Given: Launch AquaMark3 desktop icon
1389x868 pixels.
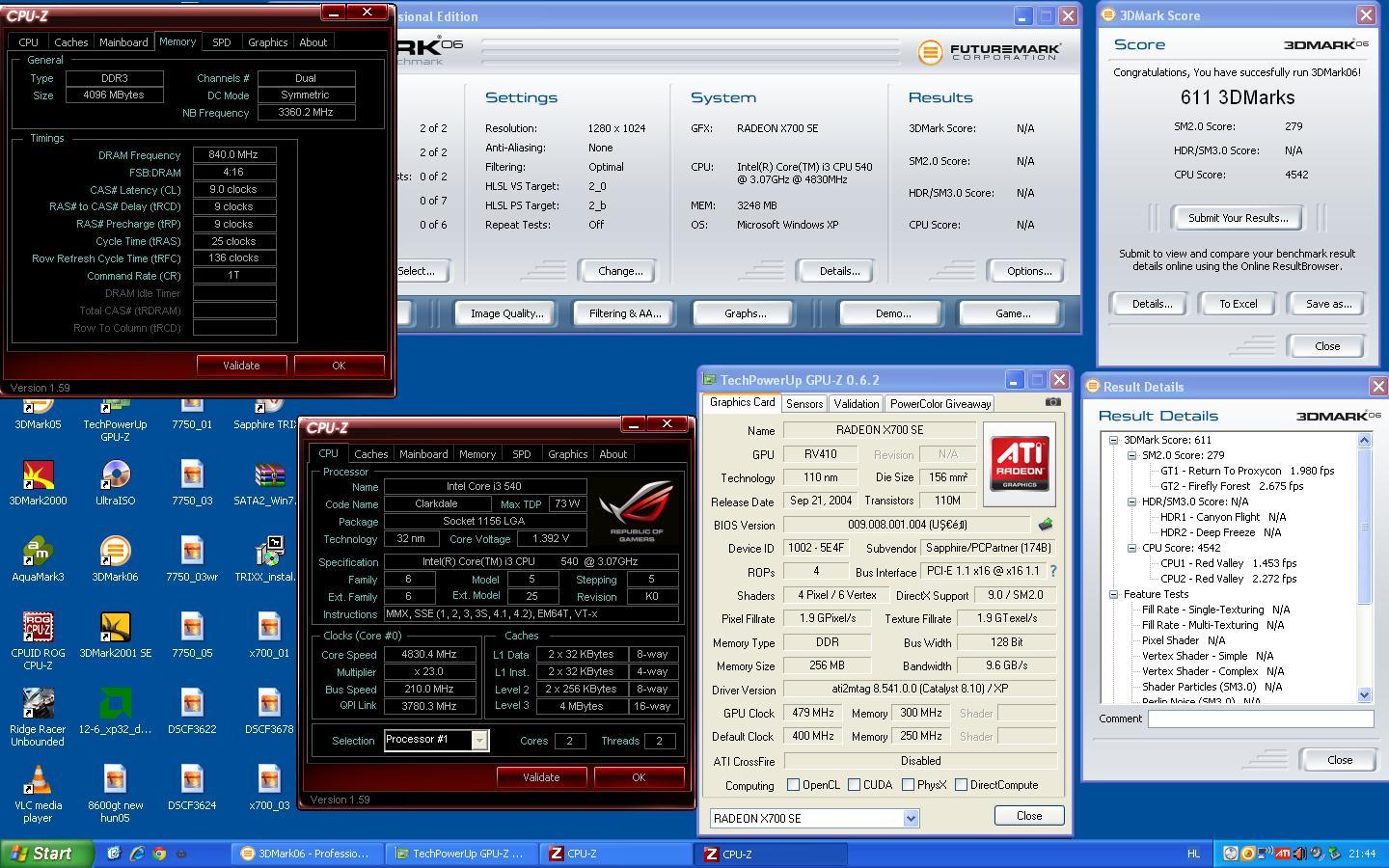Looking at the screenshot, I should tap(38, 558).
